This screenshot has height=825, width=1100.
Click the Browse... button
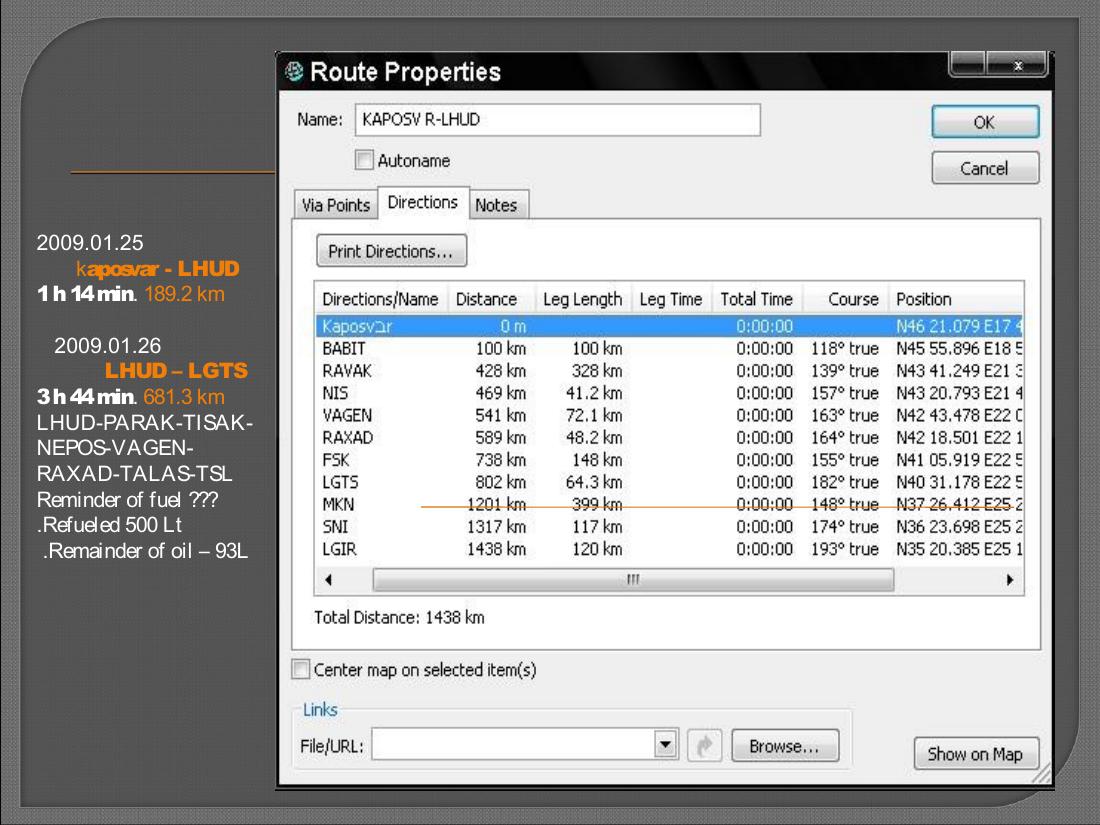pyautogui.click(x=784, y=746)
